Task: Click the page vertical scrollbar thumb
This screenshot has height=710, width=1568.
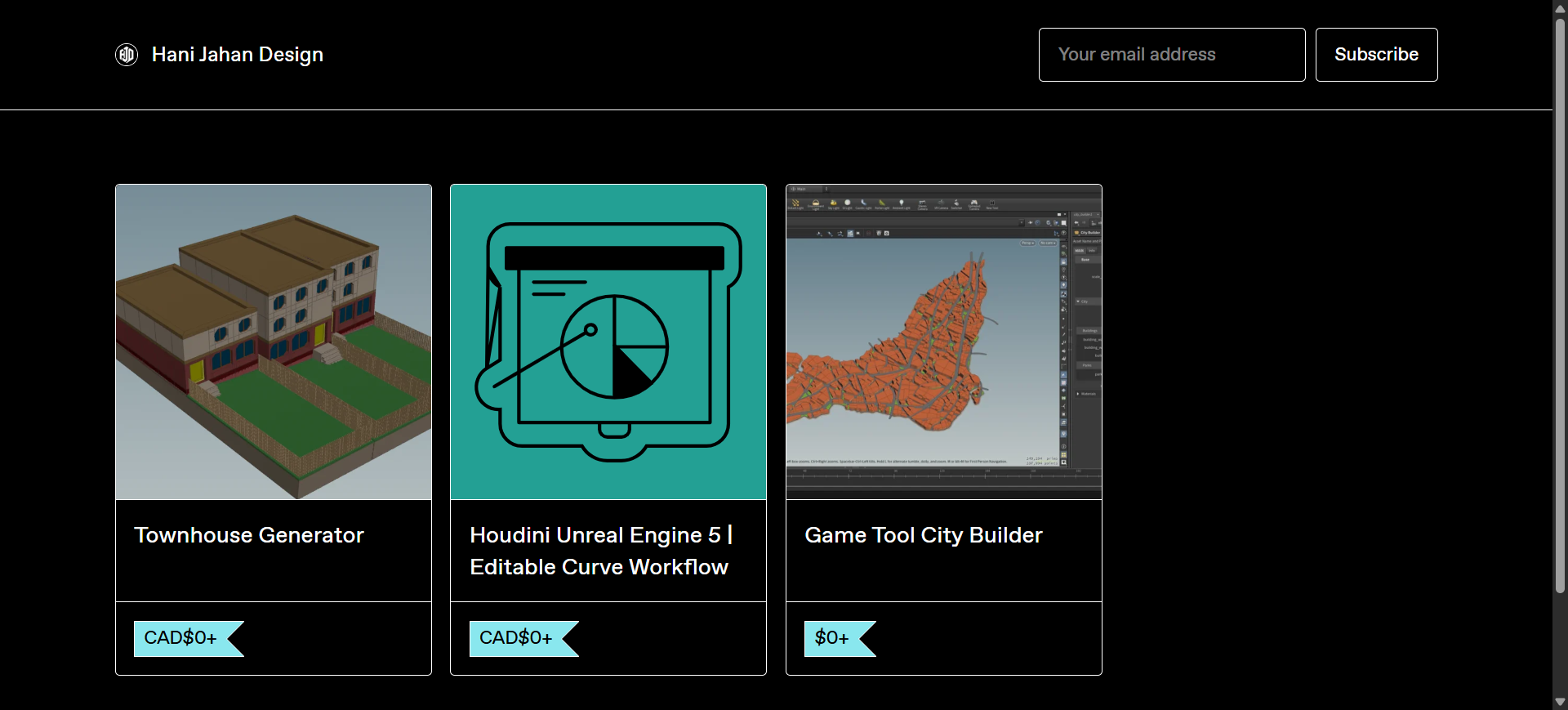Action: 1560,305
